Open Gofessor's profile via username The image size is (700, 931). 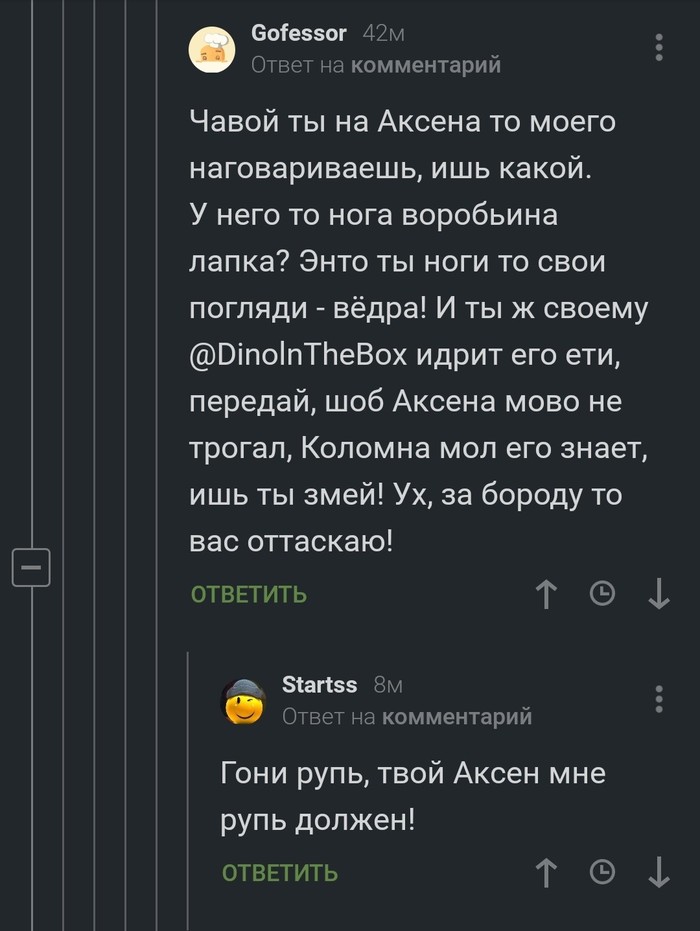click(x=299, y=33)
